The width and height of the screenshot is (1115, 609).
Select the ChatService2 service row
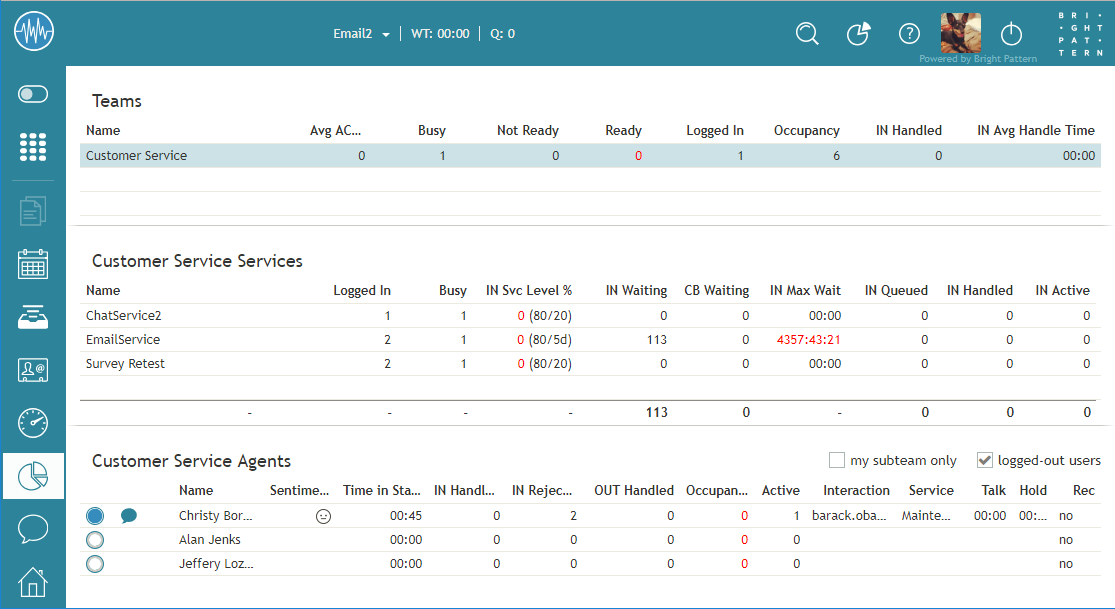[x=590, y=316]
